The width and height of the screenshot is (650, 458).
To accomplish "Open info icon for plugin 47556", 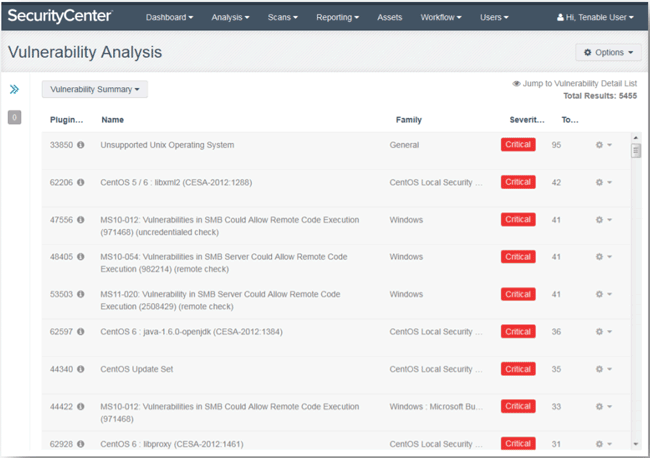I will [81, 220].
